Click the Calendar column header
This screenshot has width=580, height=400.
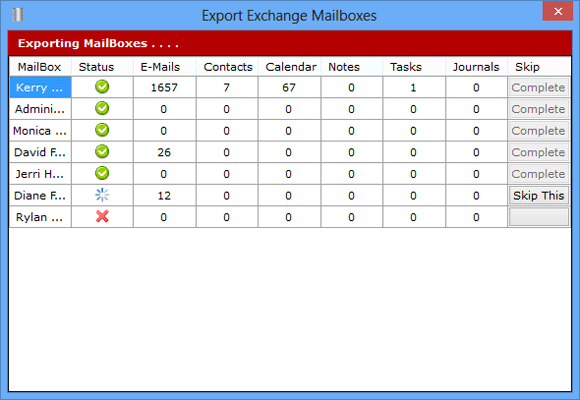click(291, 67)
